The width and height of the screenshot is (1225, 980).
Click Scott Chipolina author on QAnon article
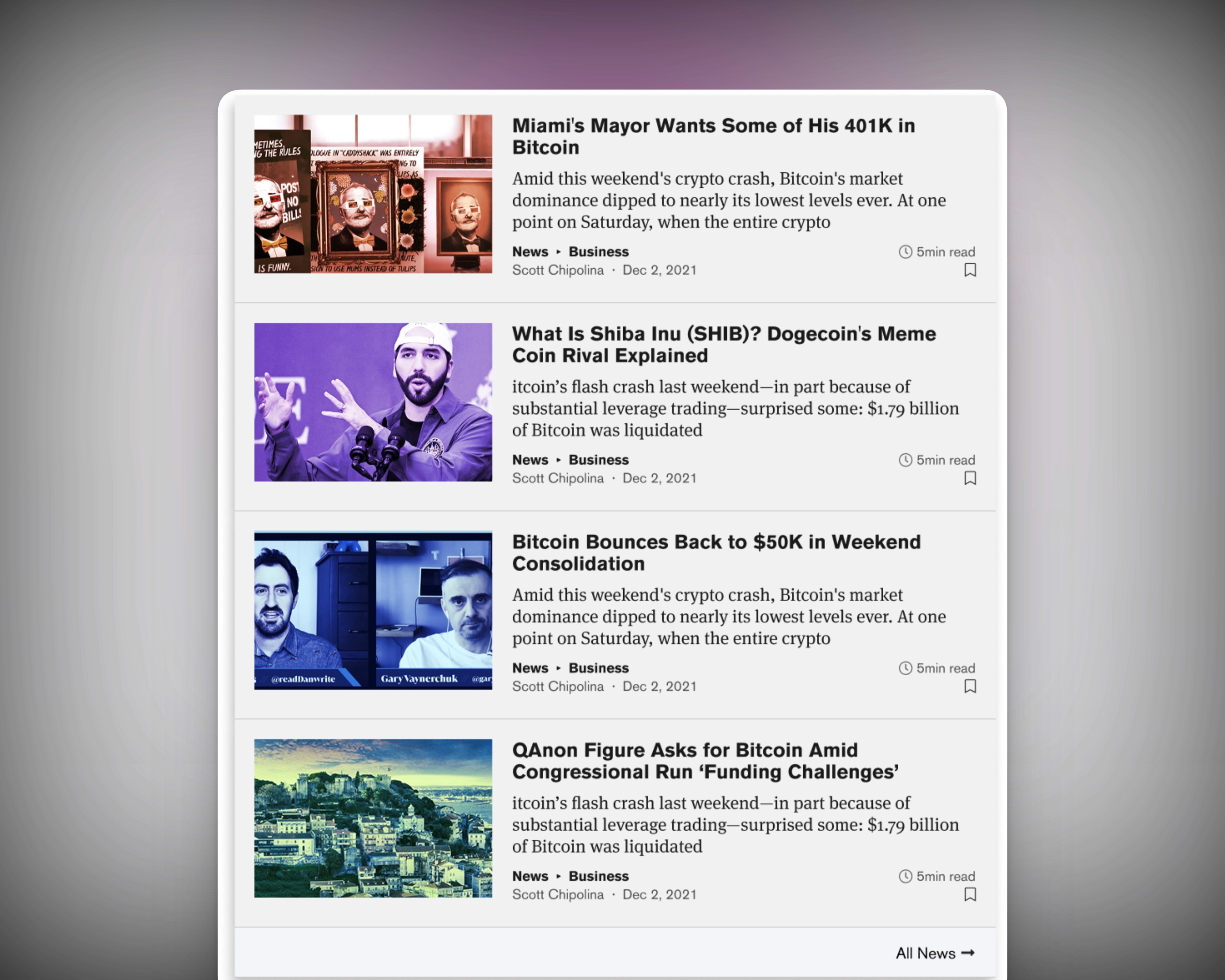coord(557,894)
